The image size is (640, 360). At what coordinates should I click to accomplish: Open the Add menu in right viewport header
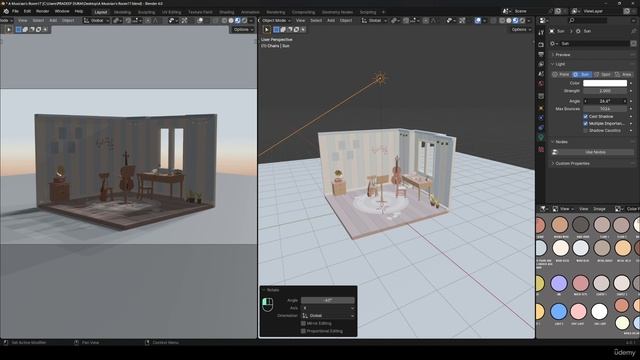[x=331, y=20]
